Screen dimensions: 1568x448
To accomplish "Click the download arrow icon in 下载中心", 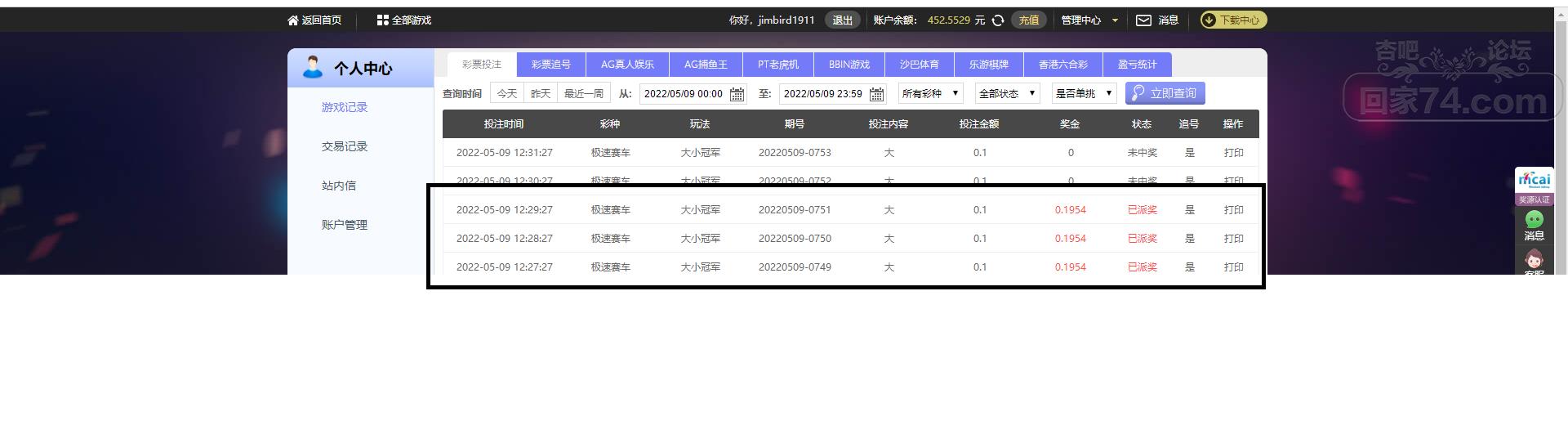I will pyautogui.click(x=1209, y=20).
